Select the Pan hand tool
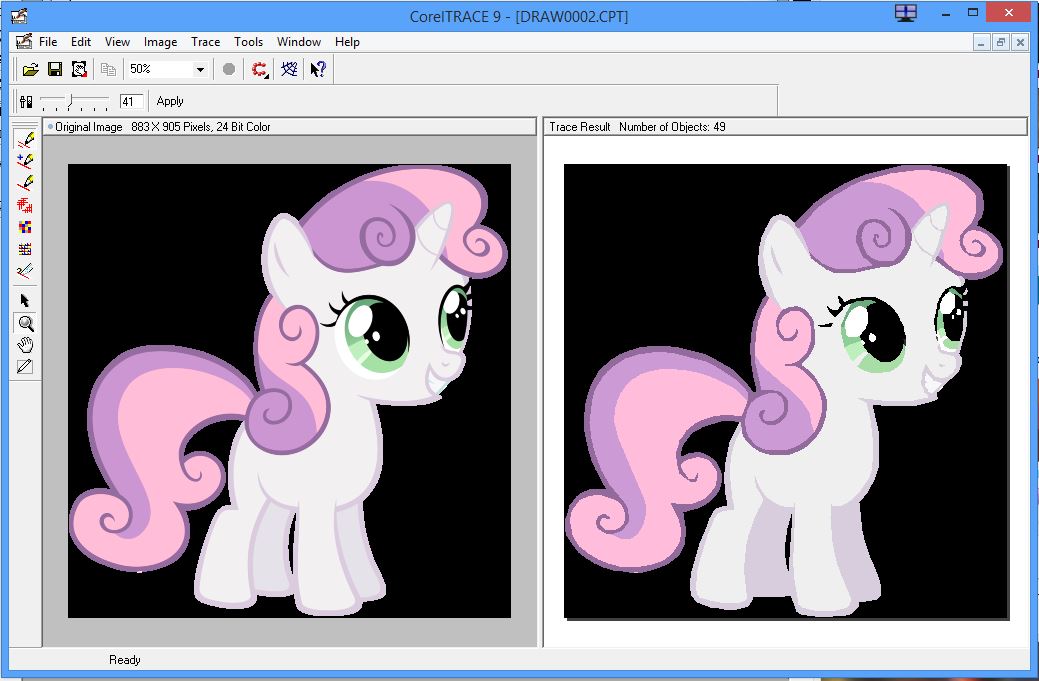Image resolution: width=1039 pixels, height=681 pixels. pyautogui.click(x=25, y=345)
